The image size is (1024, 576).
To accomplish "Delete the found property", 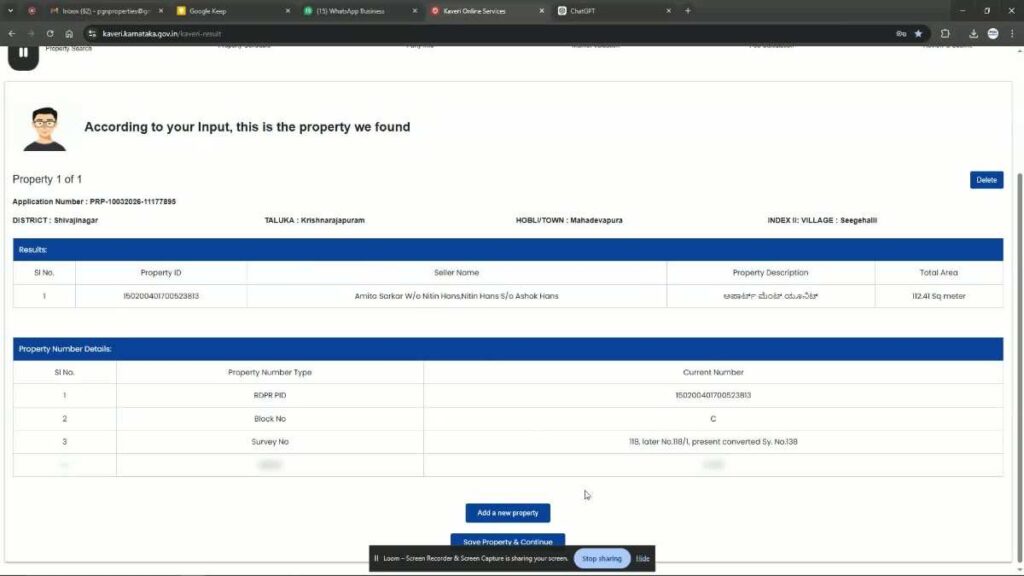I will click(x=986, y=179).
